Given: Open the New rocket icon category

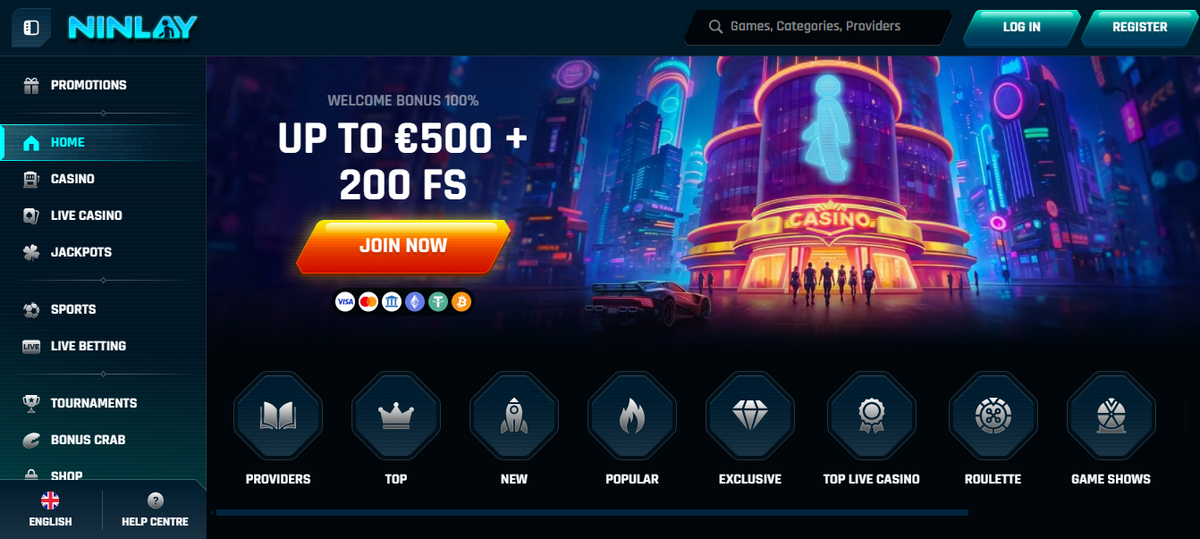Looking at the screenshot, I should pyautogui.click(x=514, y=415).
